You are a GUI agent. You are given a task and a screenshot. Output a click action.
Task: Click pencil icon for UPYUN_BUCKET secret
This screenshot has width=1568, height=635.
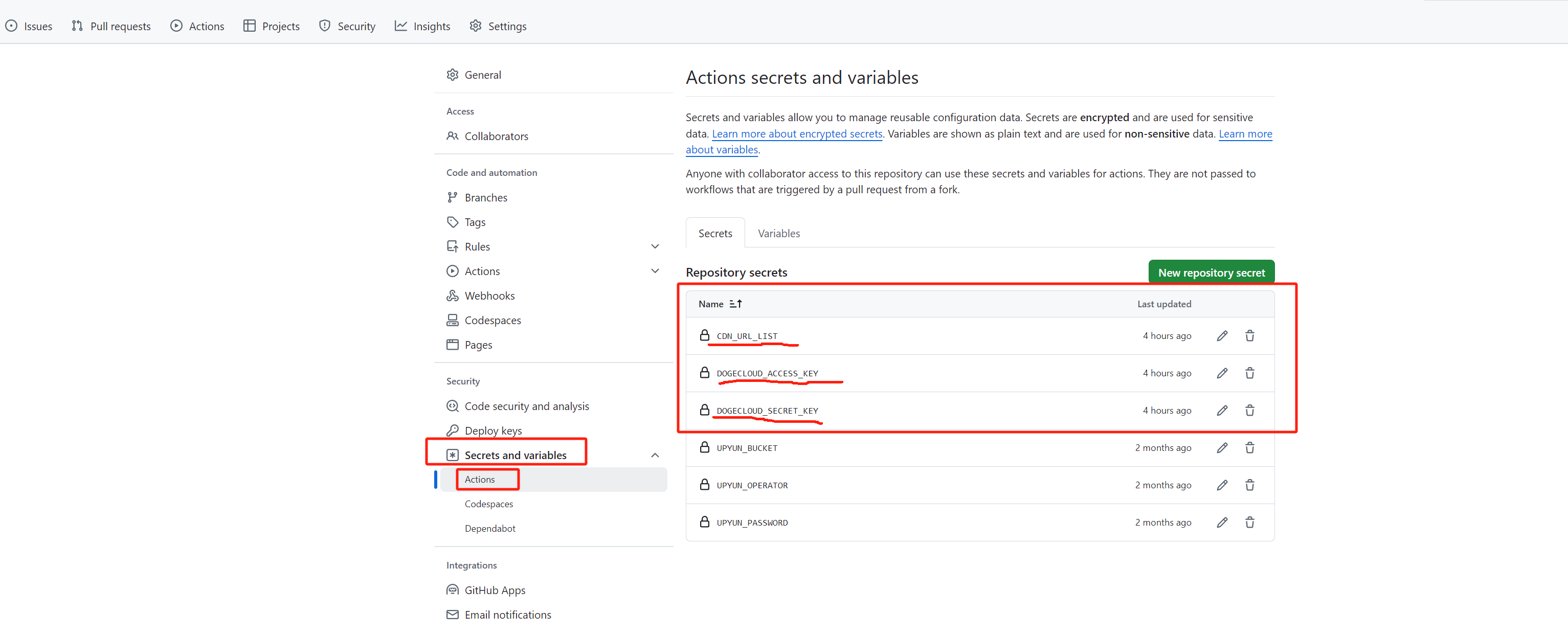tap(1222, 448)
